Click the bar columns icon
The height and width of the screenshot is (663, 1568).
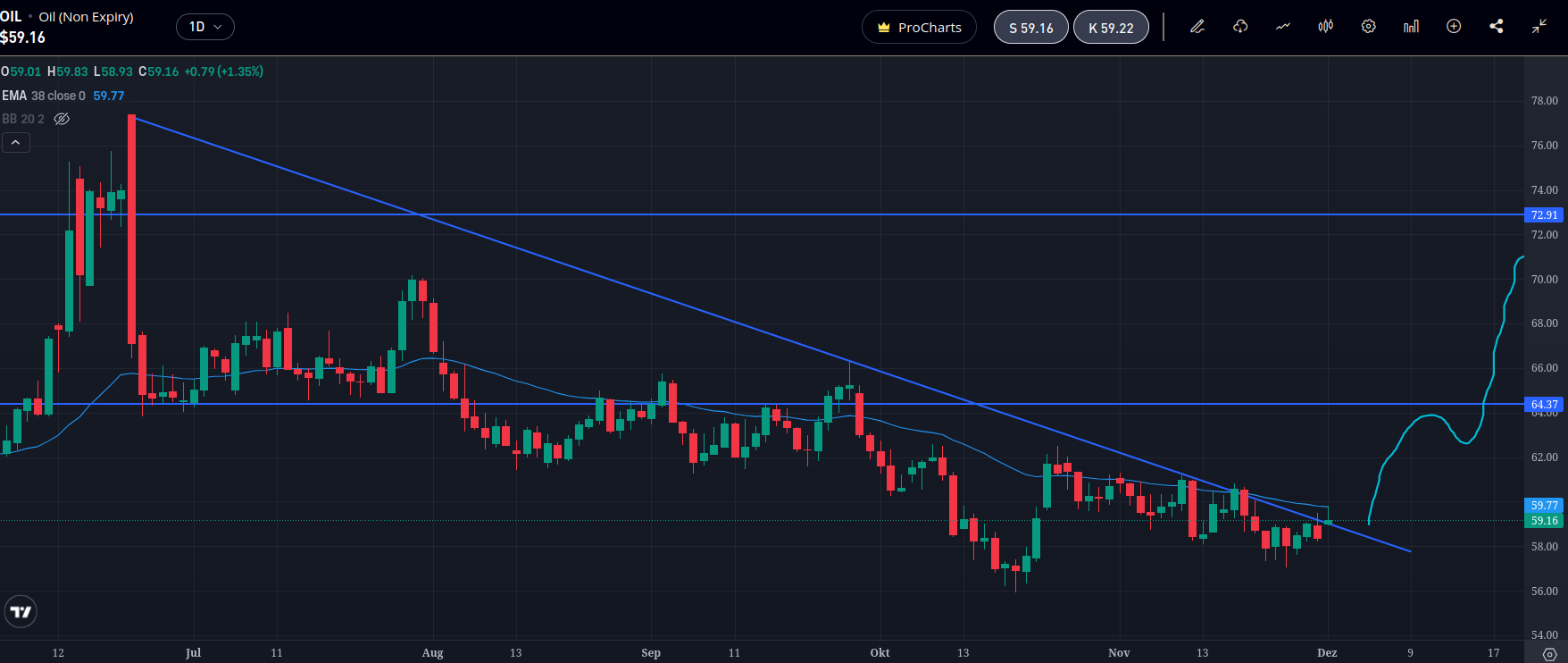point(1411,27)
